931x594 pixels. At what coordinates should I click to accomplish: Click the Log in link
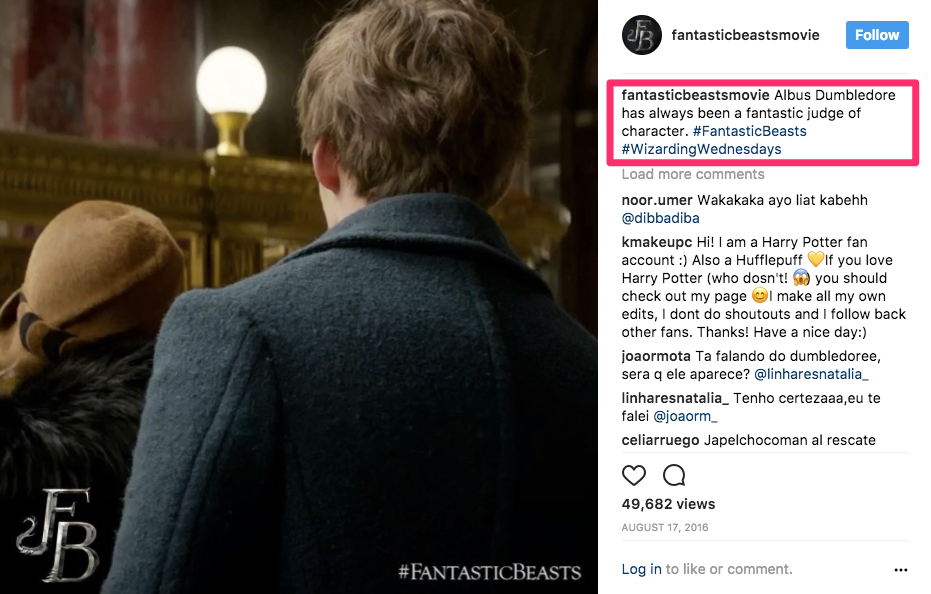click(x=641, y=569)
